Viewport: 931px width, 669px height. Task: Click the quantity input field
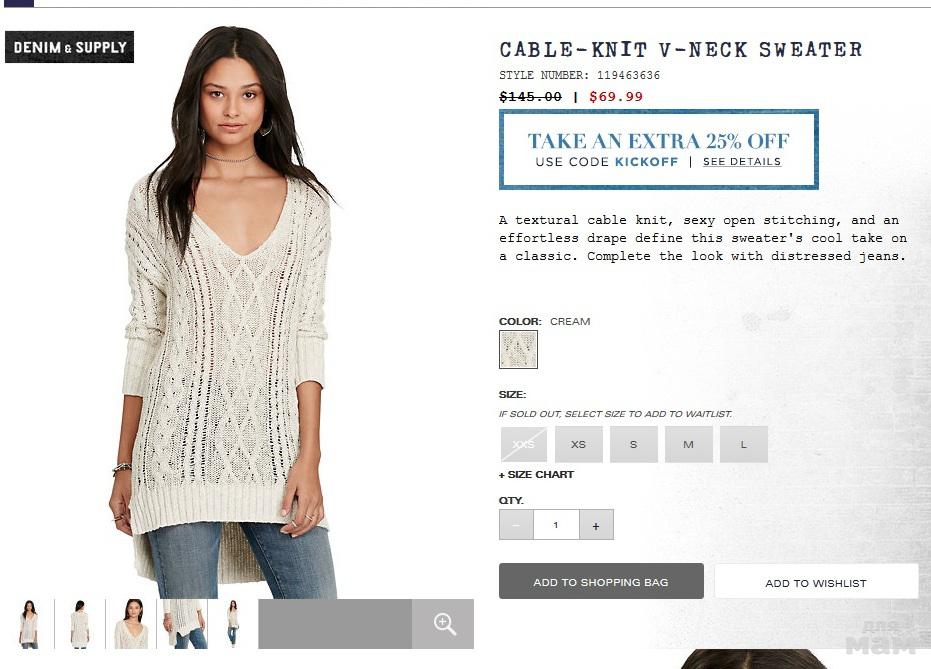coord(556,525)
